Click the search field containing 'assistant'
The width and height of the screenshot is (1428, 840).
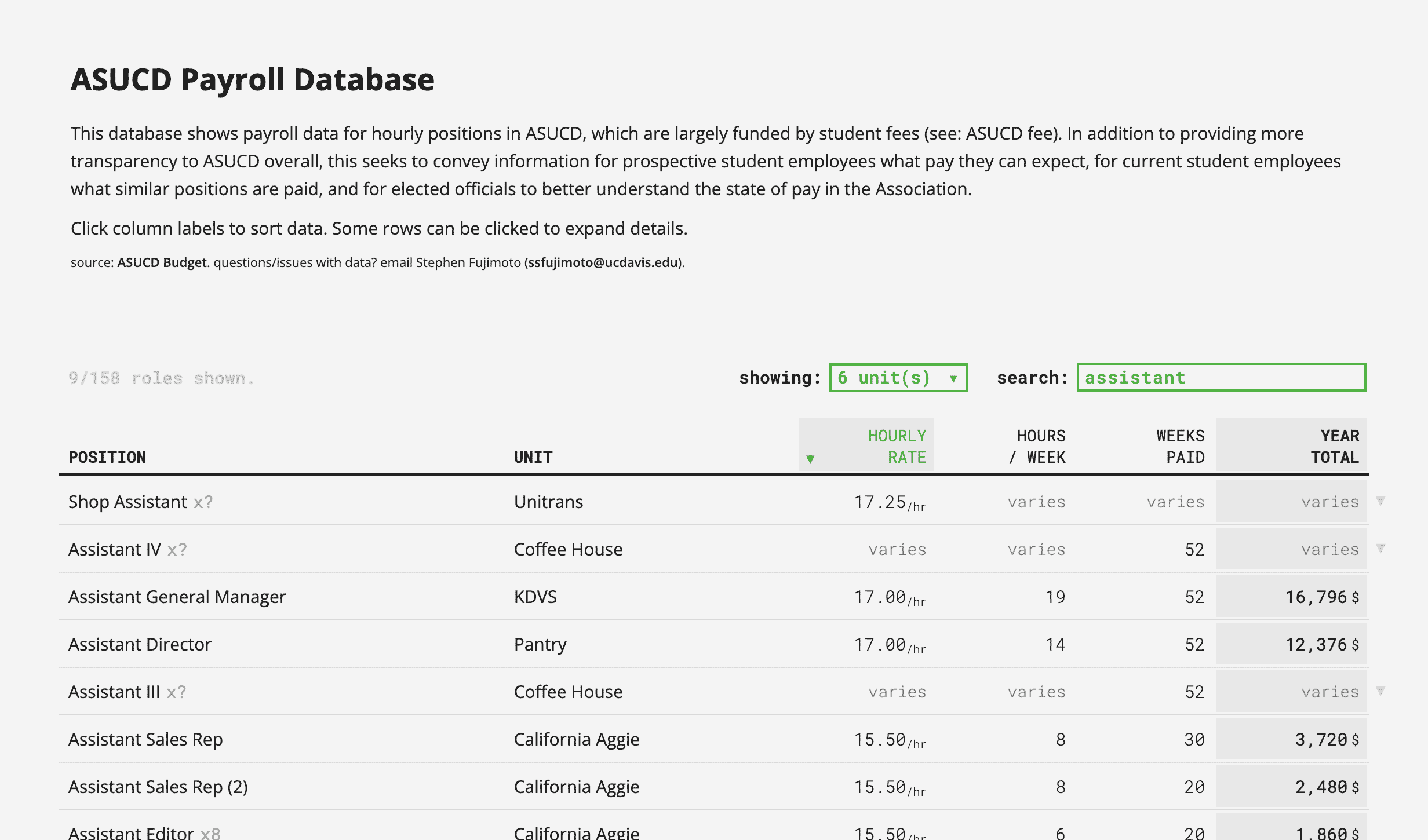coord(1221,378)
